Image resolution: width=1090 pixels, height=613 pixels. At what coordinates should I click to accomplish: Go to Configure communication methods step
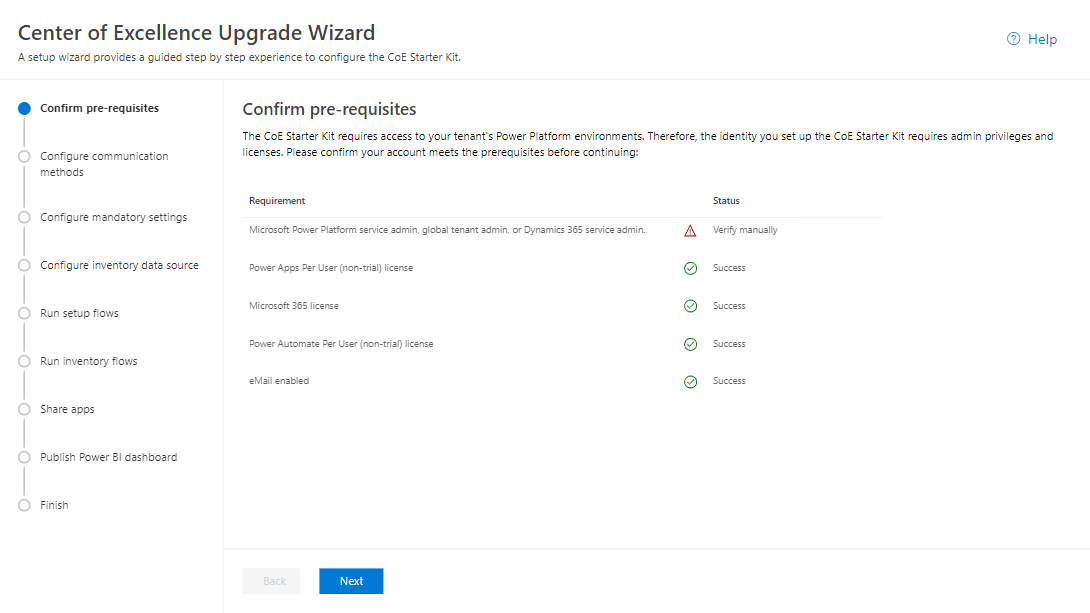click(104, 164)
